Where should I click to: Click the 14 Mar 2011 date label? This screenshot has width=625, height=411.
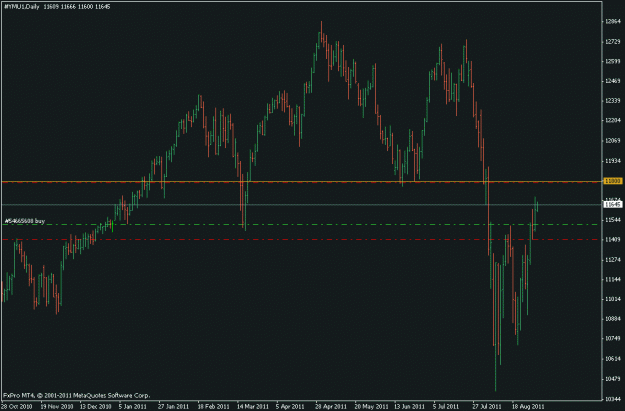[253, 407]
